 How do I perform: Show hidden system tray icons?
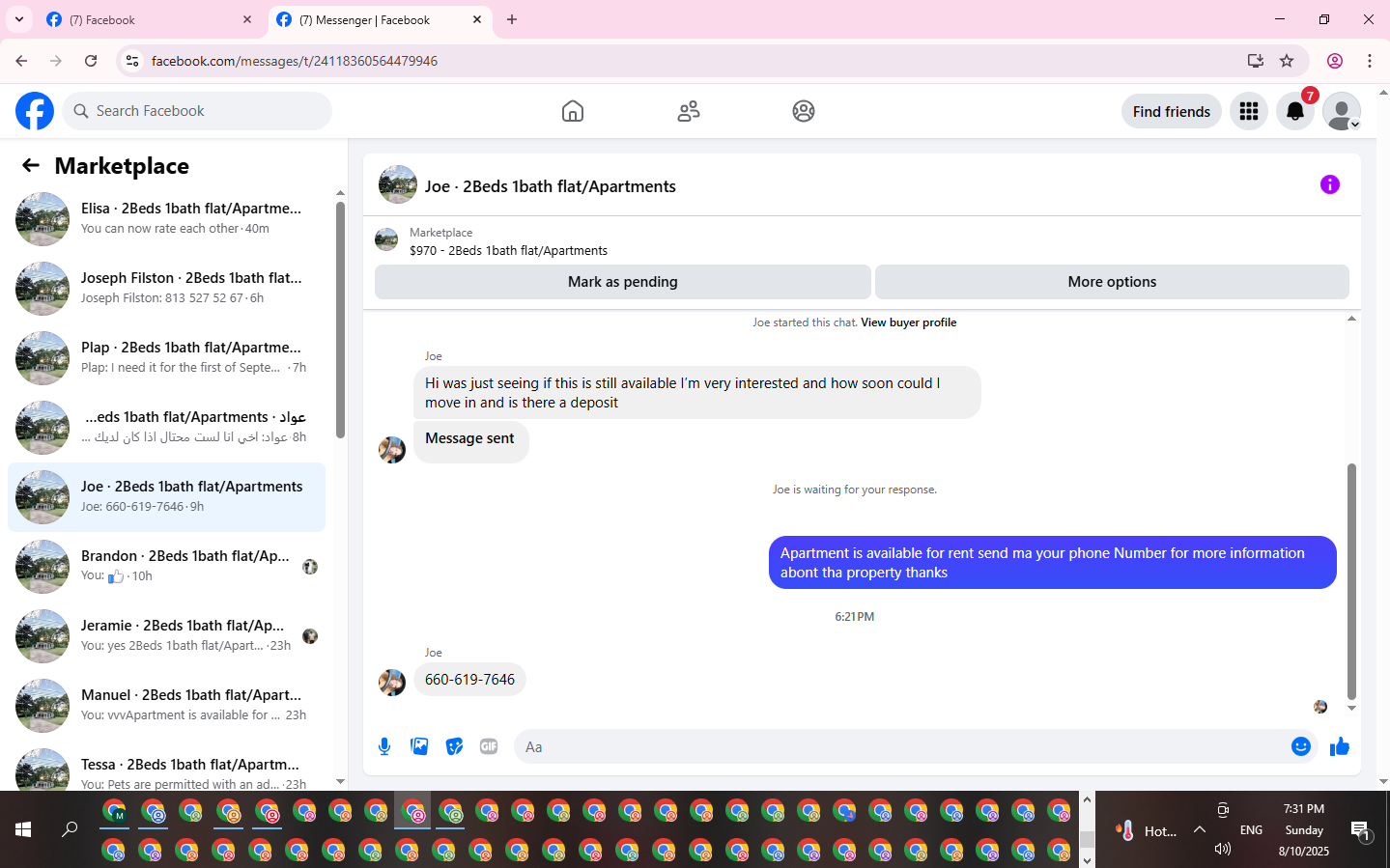tap(1200, 829)
